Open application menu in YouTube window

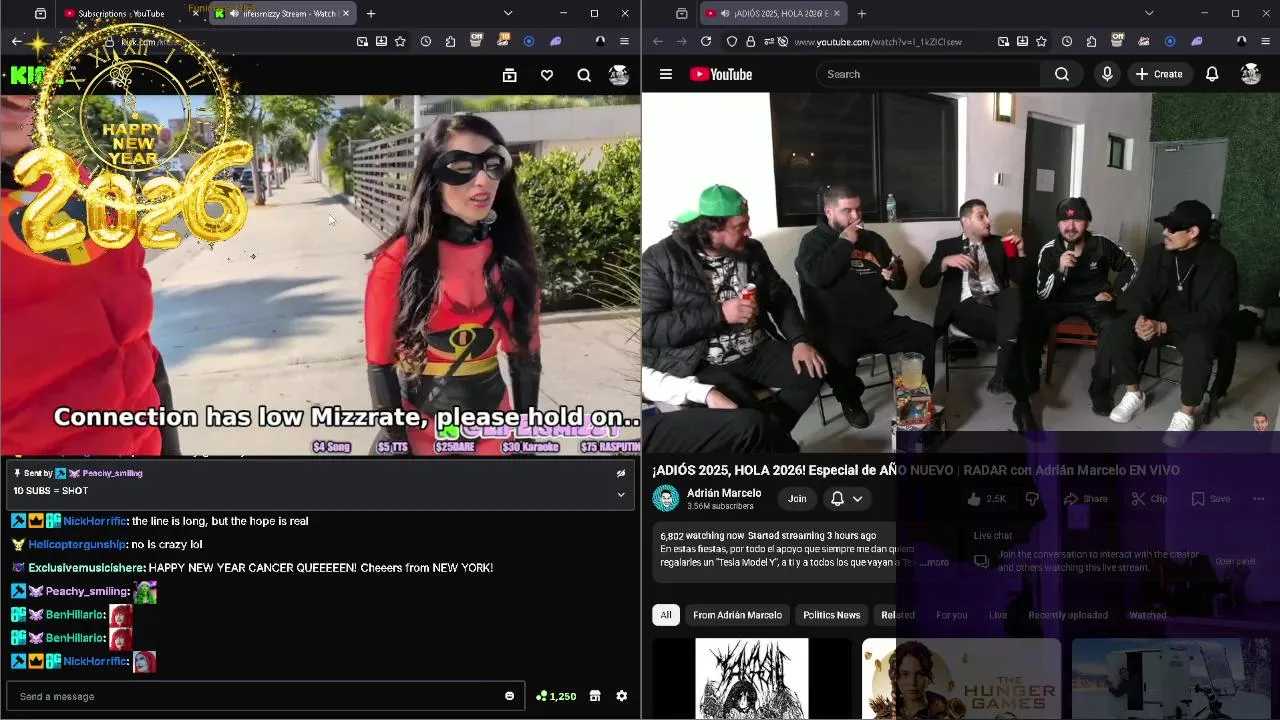tap(1265, 41)
